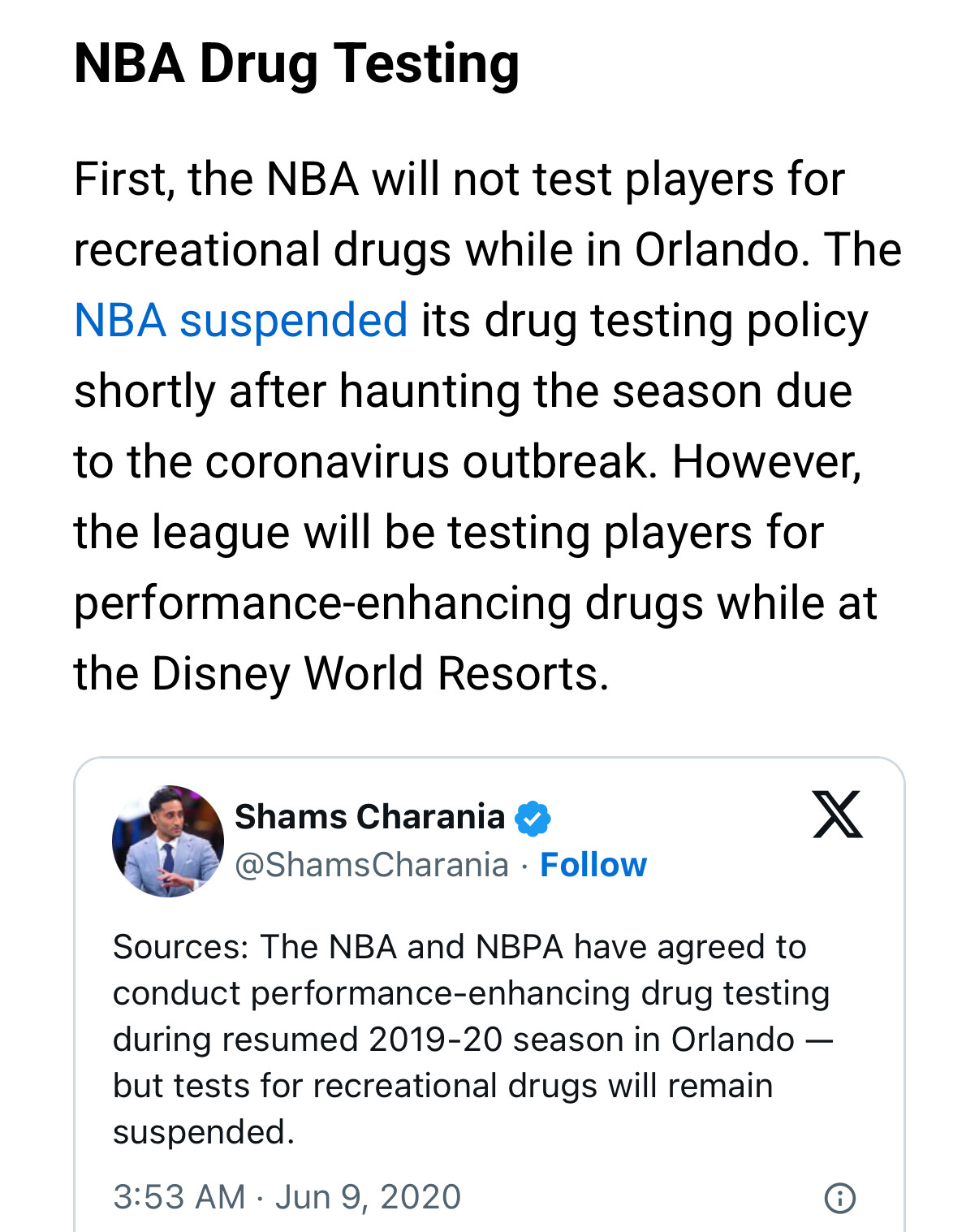Click the word "However," in the article
979x1232 pixels.
766,461
